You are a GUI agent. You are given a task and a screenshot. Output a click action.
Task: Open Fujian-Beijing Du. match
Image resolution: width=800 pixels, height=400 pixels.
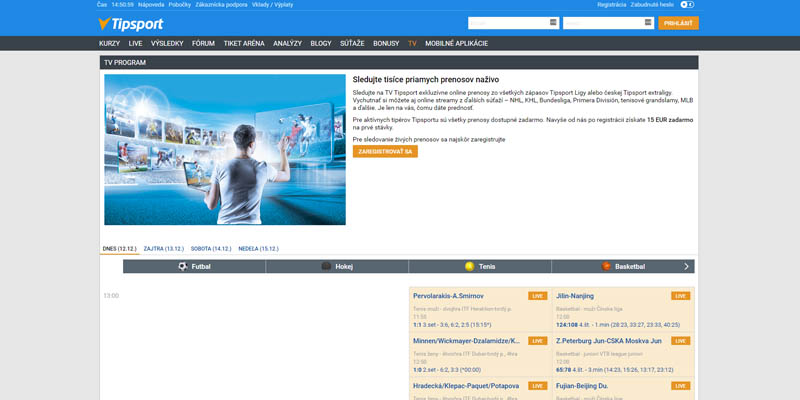pos(582,386)
